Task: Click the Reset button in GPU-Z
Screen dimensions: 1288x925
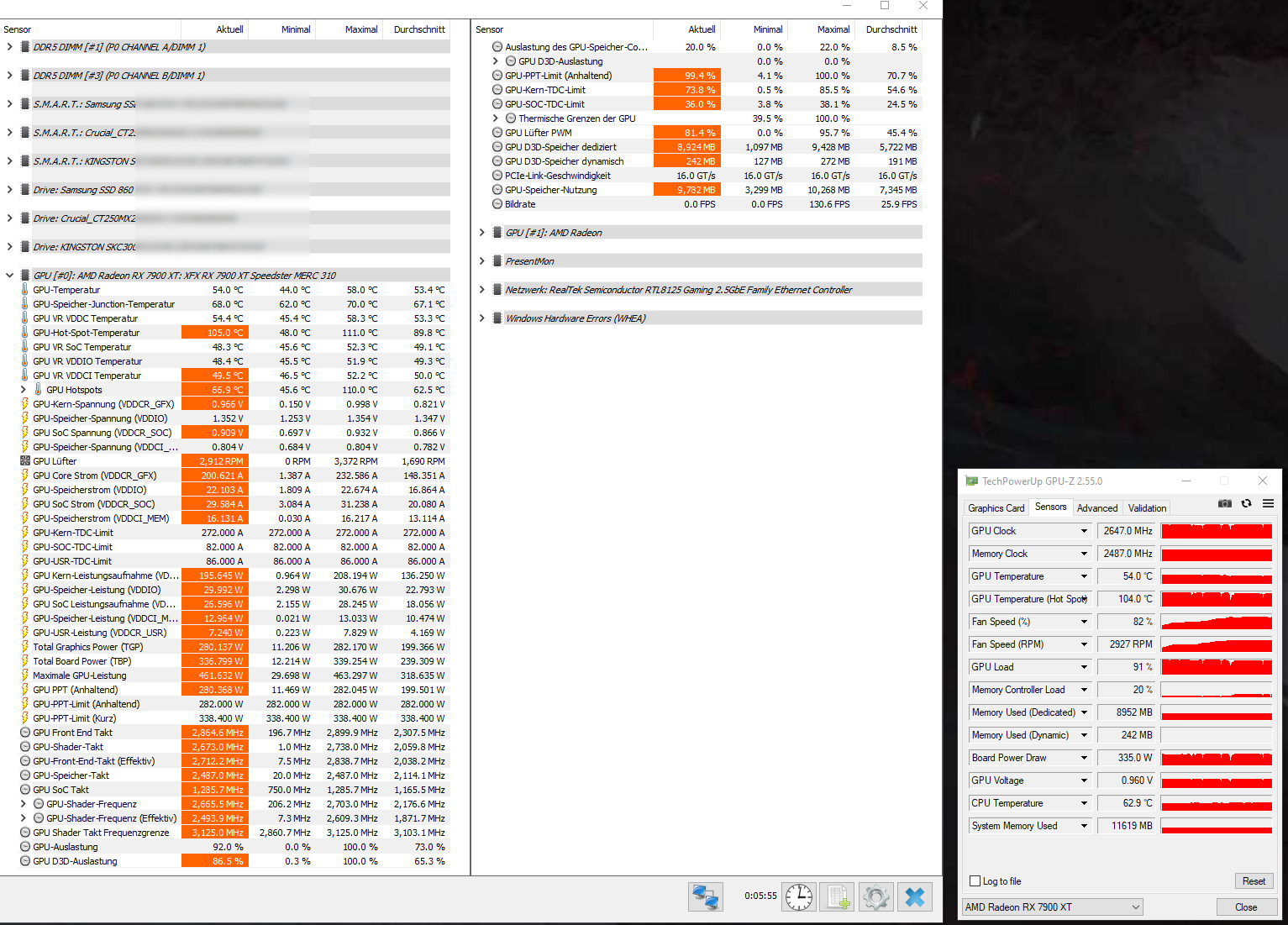Action: 1254,881
